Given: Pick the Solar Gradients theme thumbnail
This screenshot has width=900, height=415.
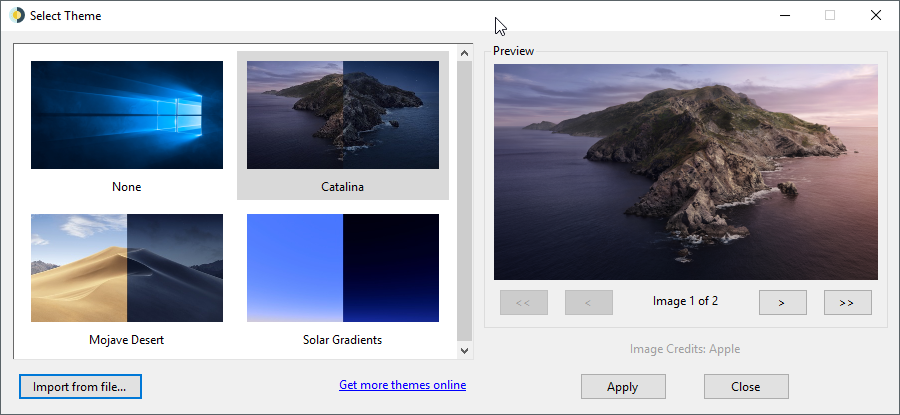Looking at the screenshot, I should pos(343,268).
